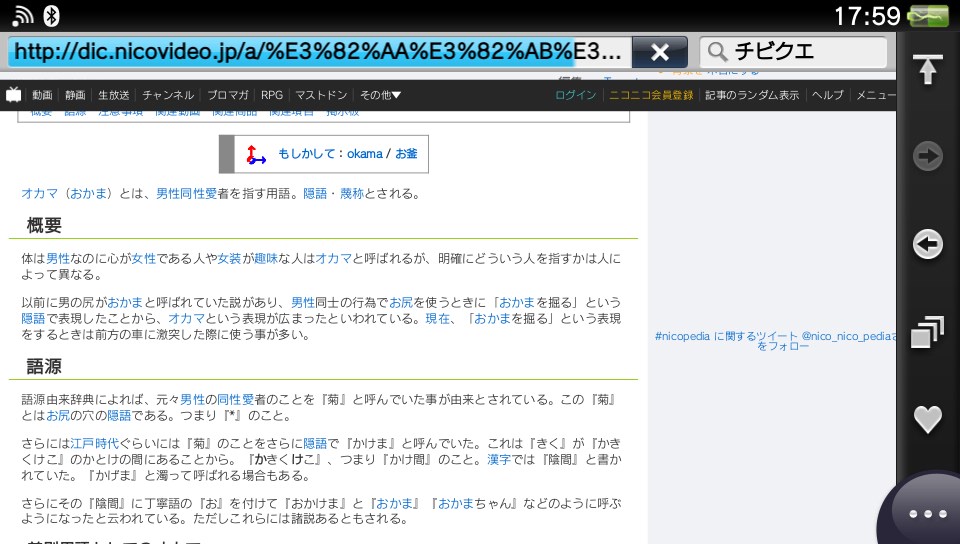Click the ログイン link
The image size is (960, 544).
coord(575,95)
